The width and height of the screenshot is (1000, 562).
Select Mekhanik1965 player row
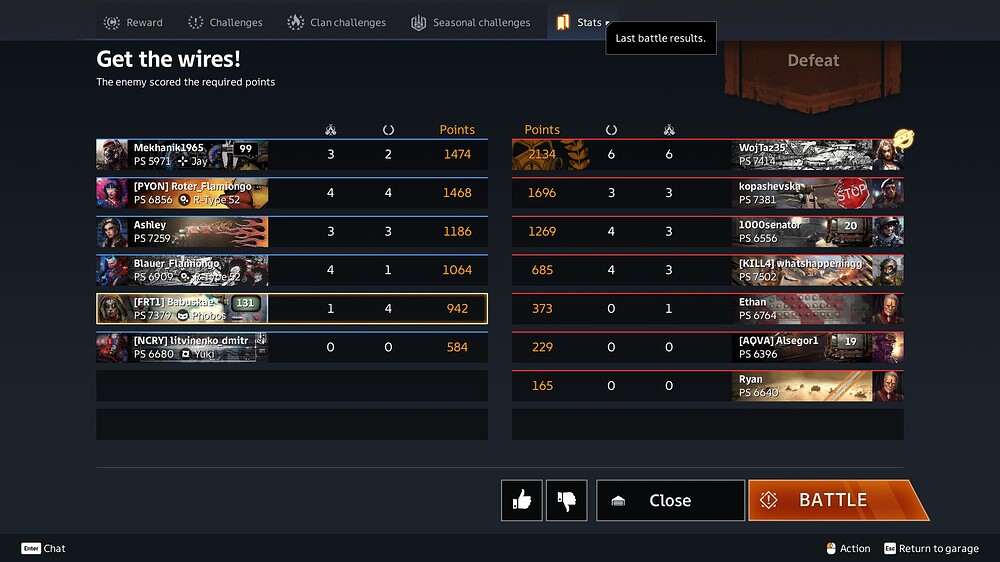[292, 154]
